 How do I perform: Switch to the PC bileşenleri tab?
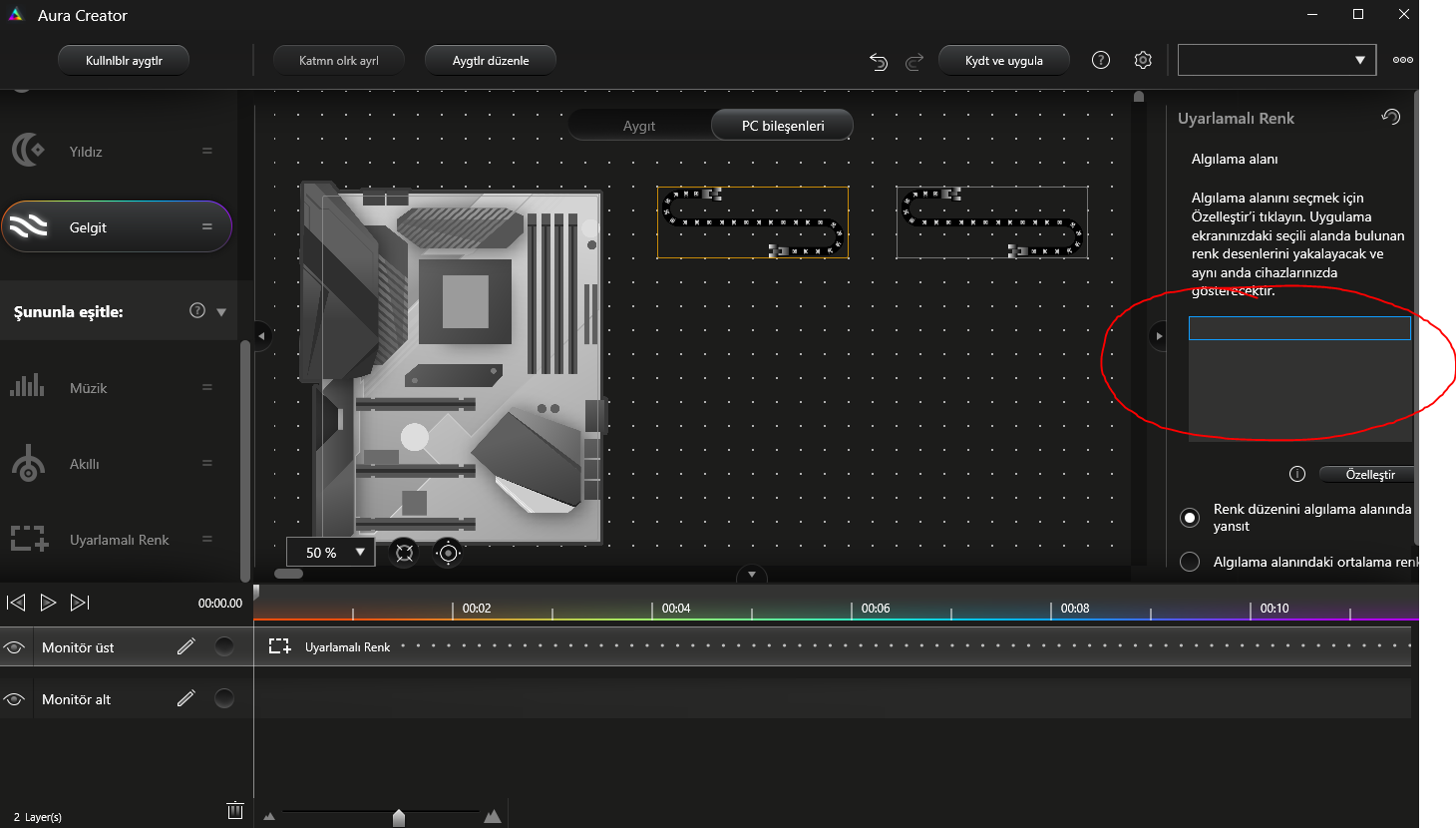pos(783,126)
